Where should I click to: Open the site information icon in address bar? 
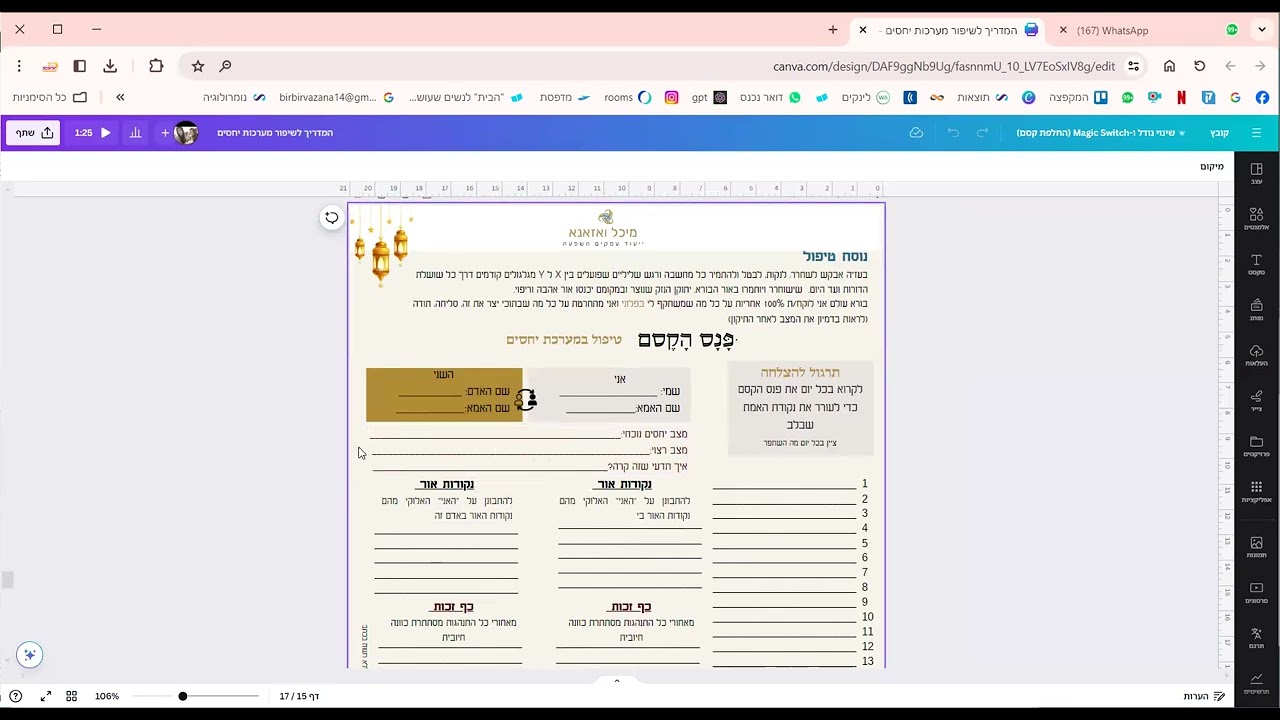pos(1133,66)
